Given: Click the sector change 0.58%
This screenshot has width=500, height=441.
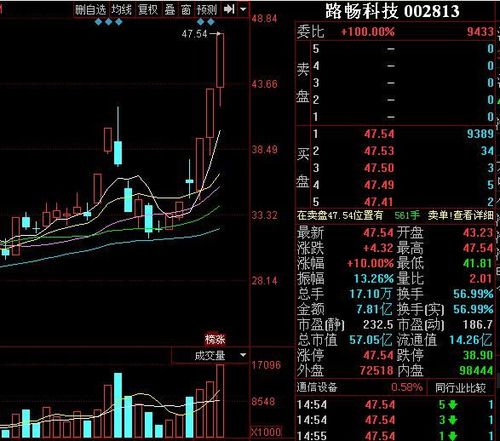Looking at the screenshot, I should click(407, 387).
